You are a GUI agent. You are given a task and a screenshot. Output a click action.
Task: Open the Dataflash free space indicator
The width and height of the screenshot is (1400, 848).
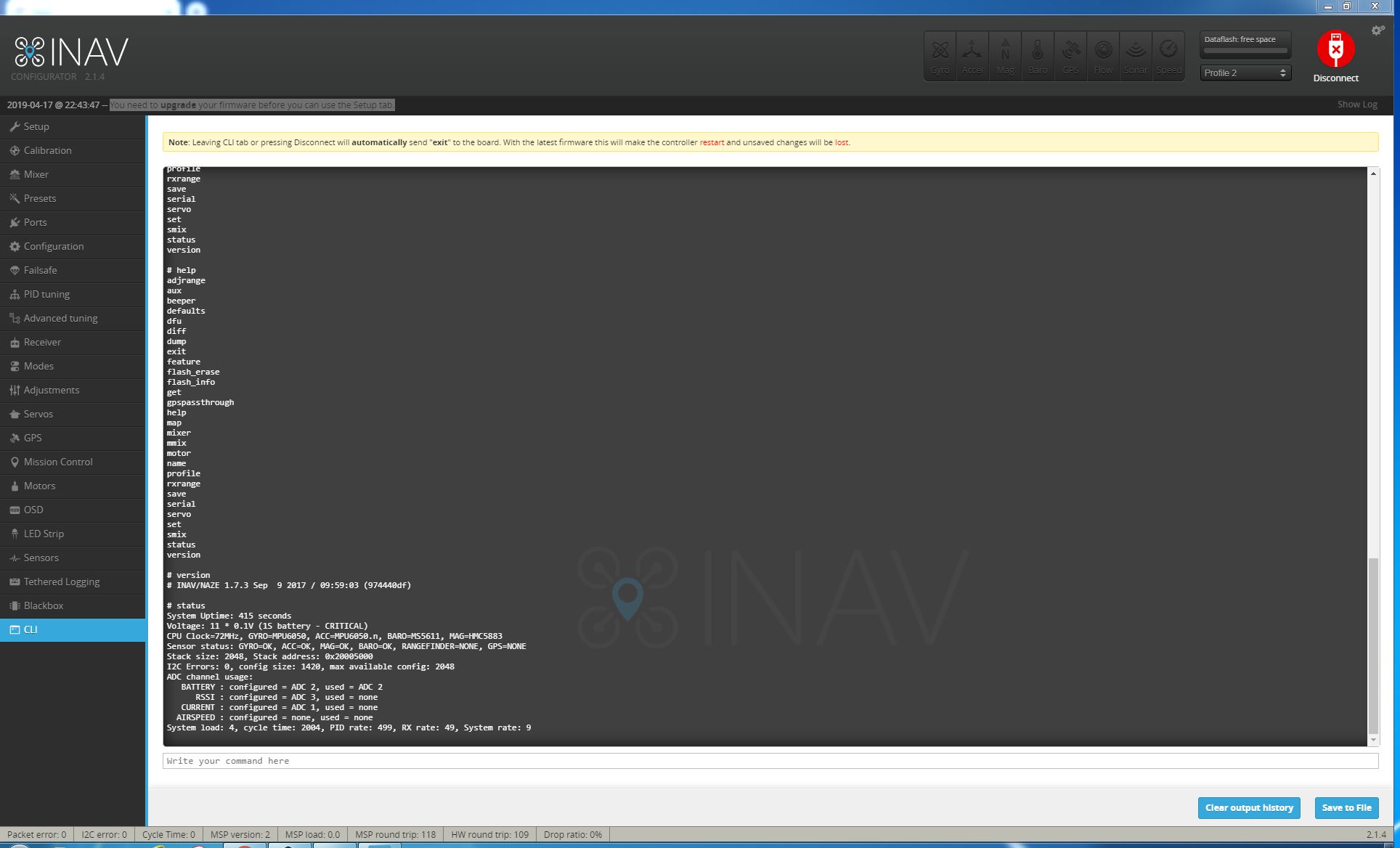[x=1245, y=44]
